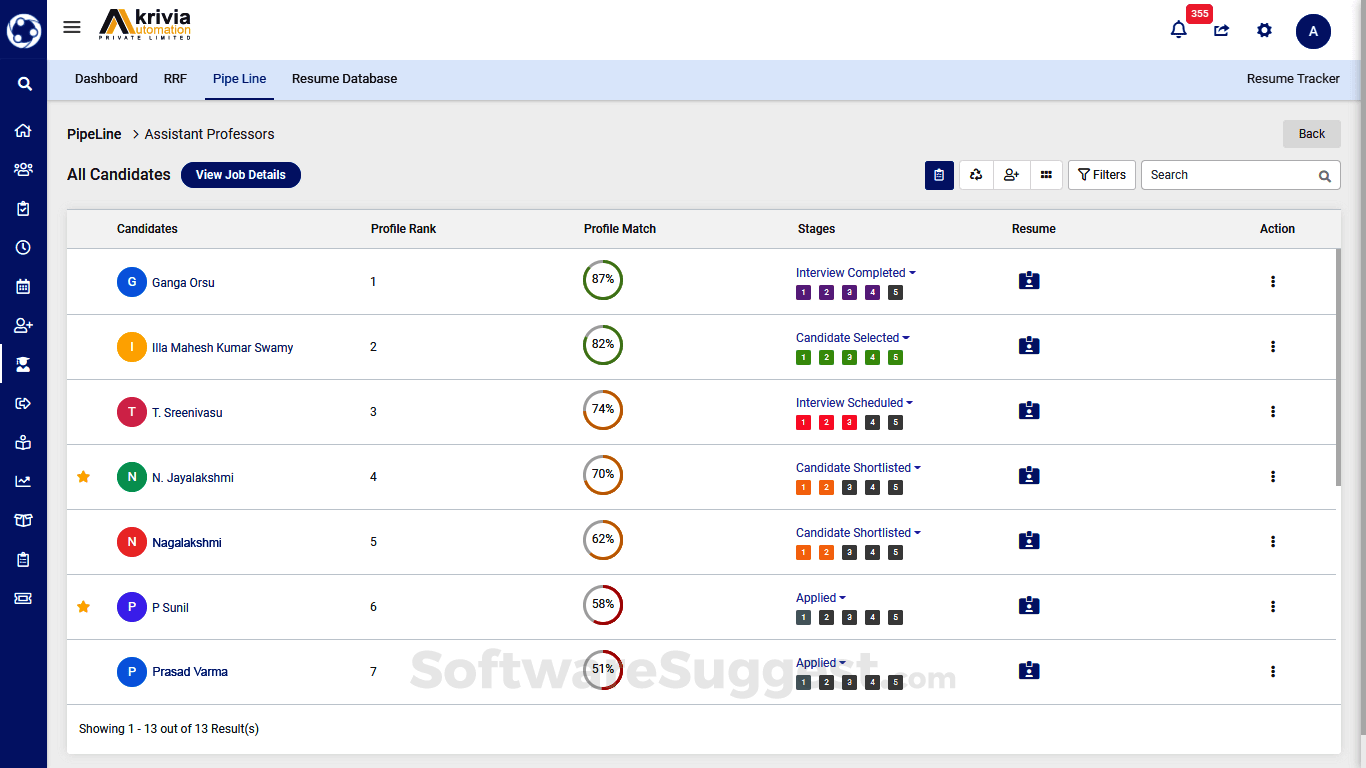
Task: Click the sidebar home icon
Action: [23, 130]
